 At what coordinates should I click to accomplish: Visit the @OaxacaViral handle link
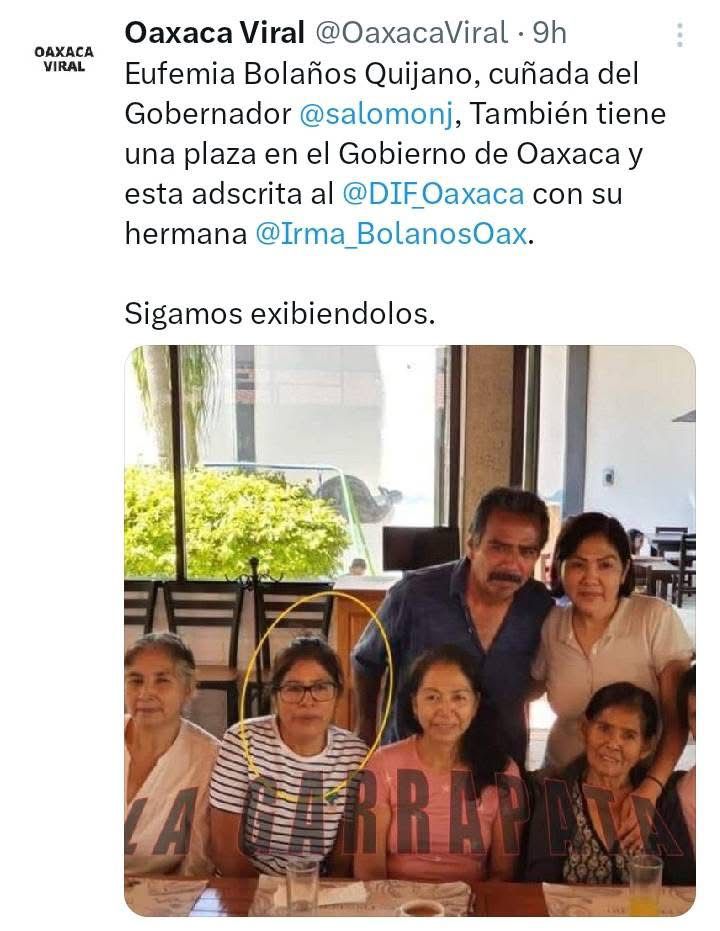pos(411,33)
